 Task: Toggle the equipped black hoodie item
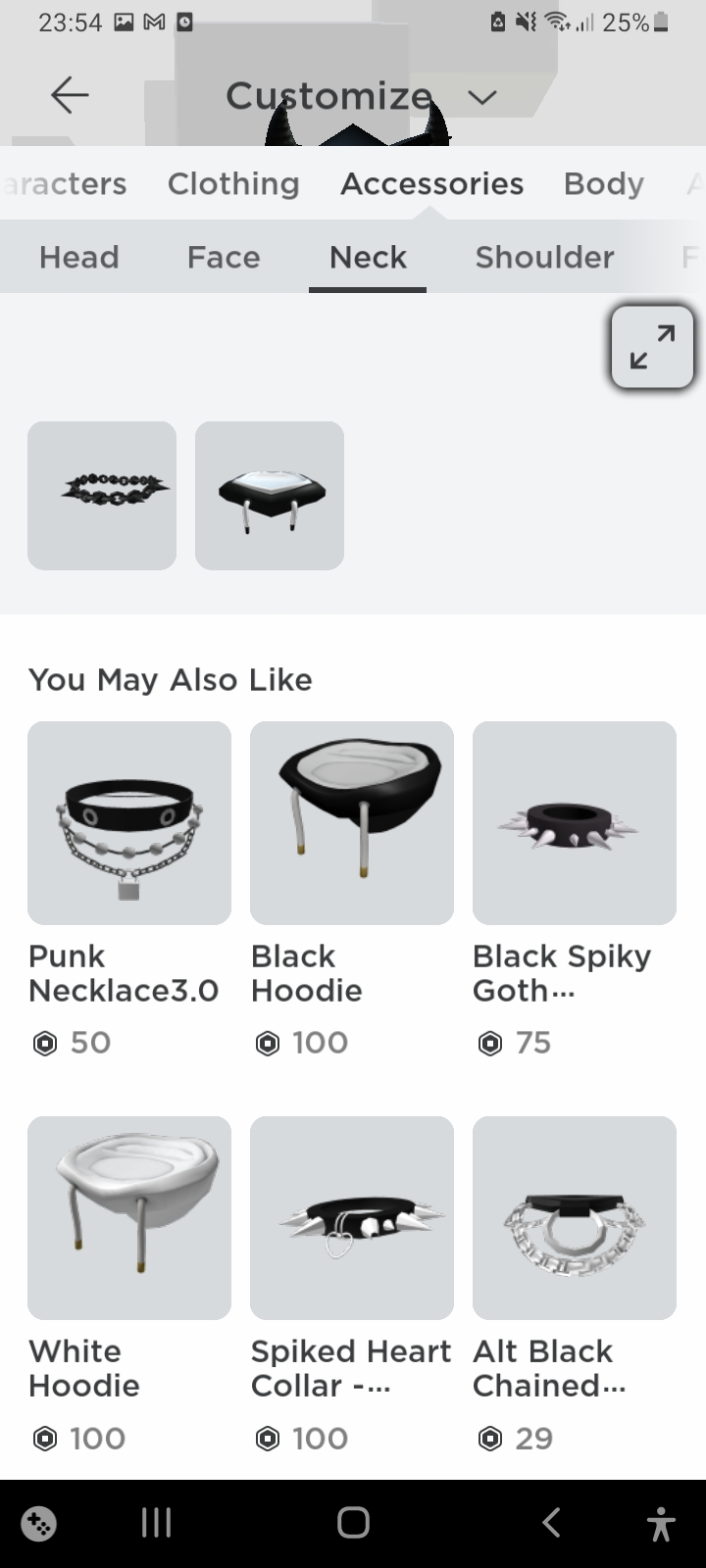click(270, 495)
